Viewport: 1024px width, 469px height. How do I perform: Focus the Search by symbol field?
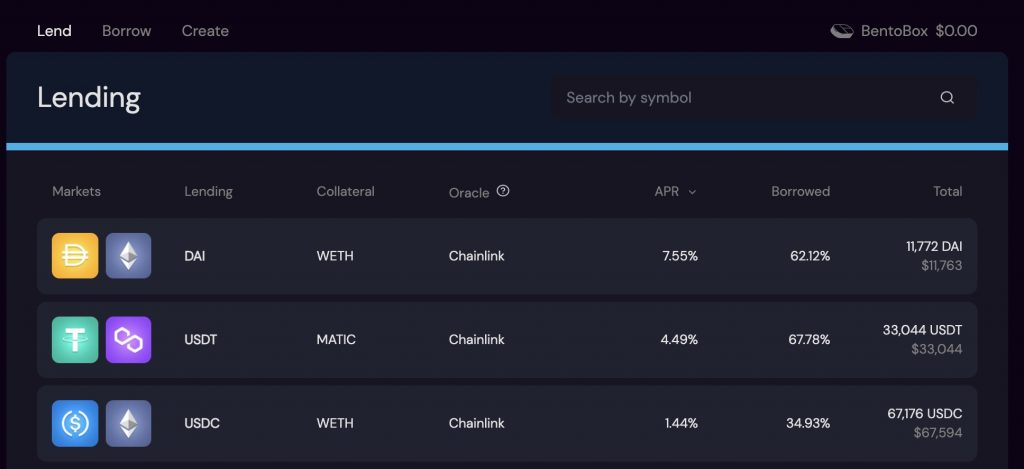[764, 98]
